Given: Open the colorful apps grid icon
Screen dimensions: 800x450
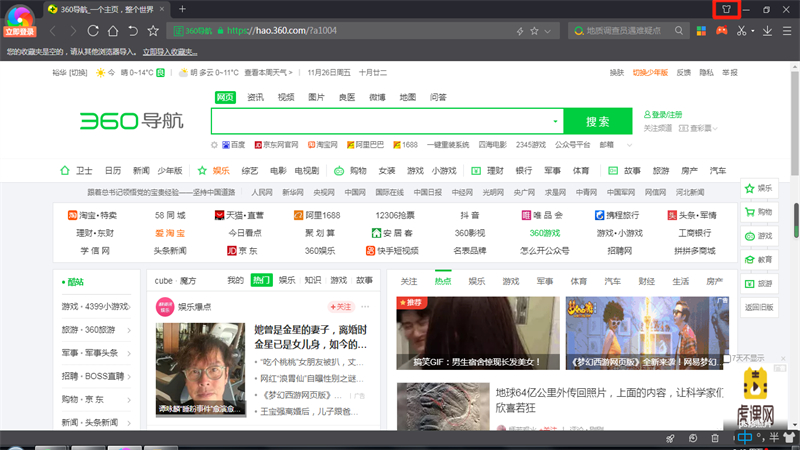Looking at the screenshot, I should point(701,31).
